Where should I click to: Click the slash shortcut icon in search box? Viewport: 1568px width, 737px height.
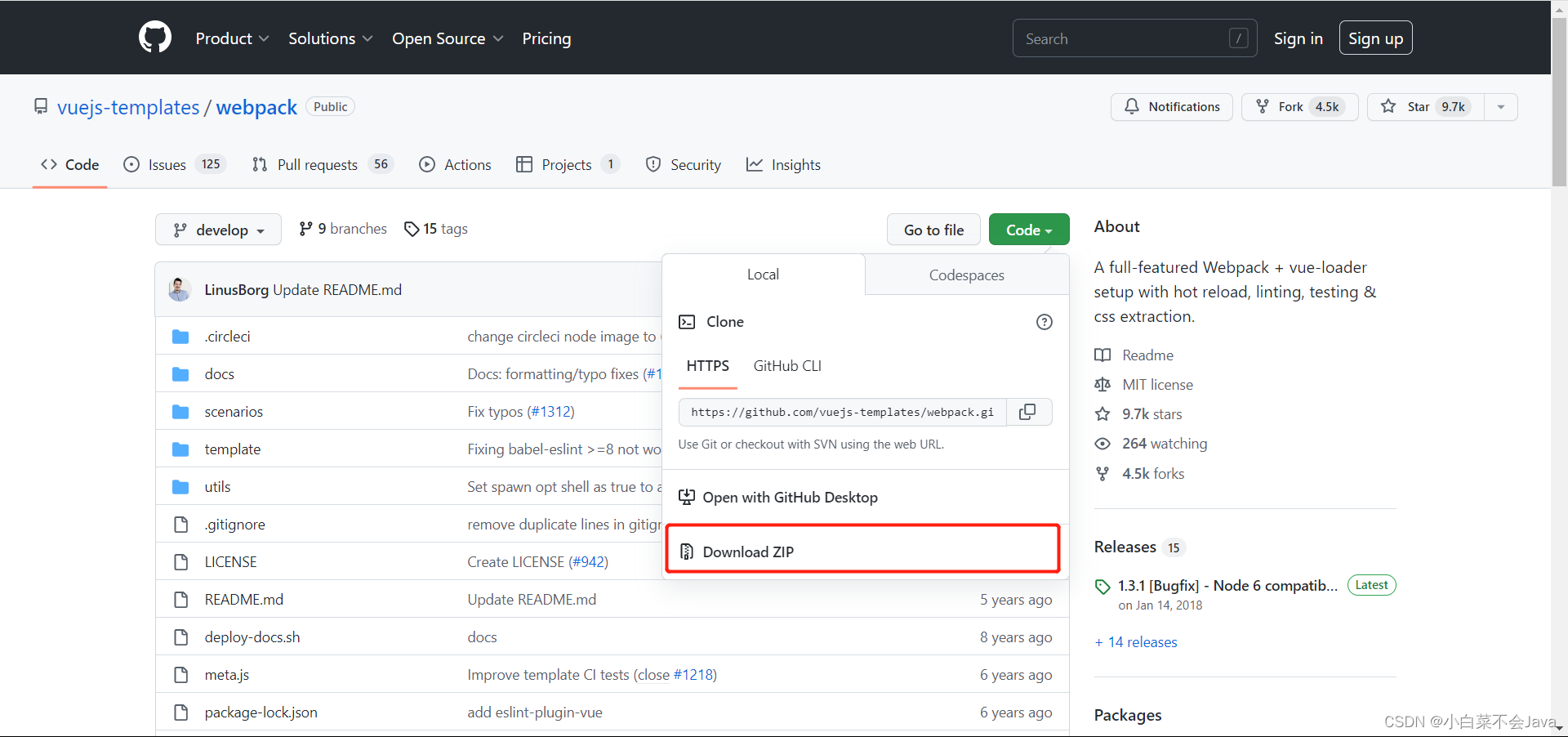point(1238,38)
